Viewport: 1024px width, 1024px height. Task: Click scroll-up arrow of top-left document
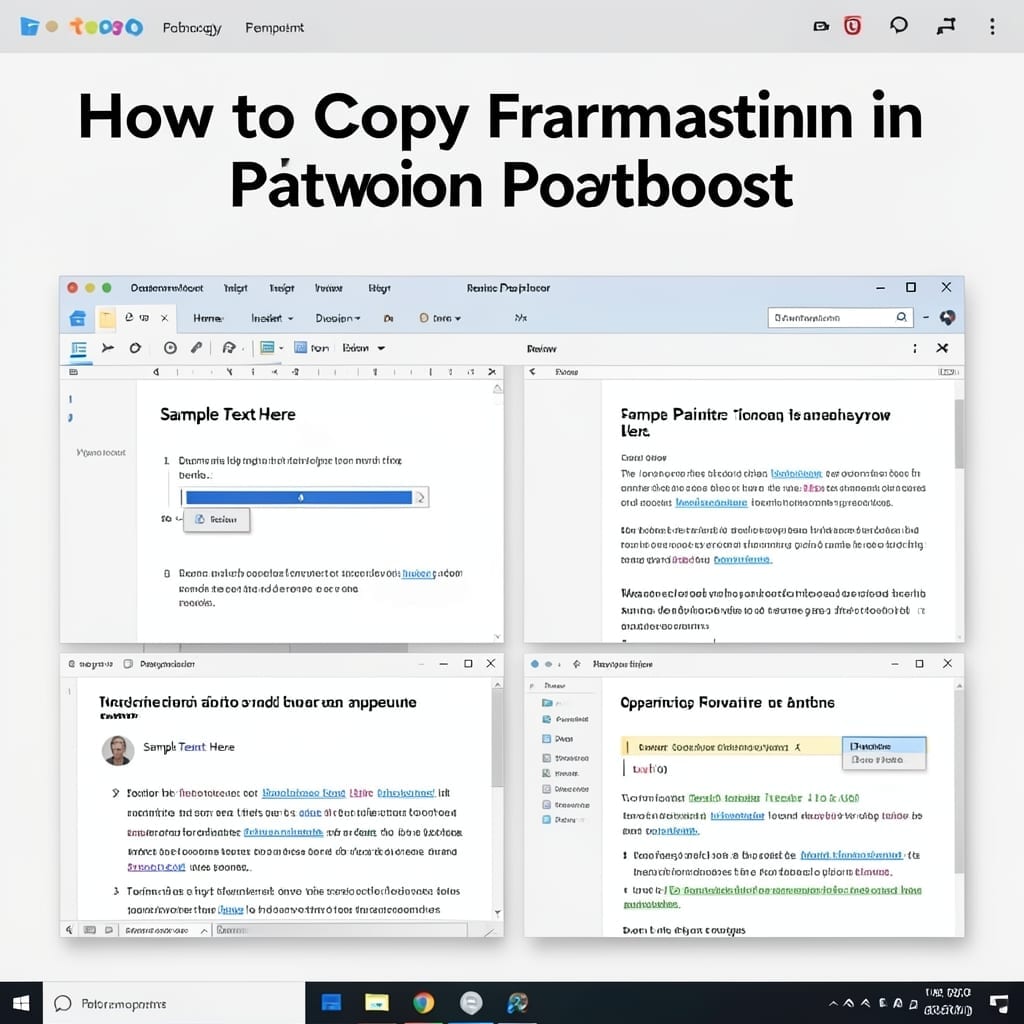498,389
